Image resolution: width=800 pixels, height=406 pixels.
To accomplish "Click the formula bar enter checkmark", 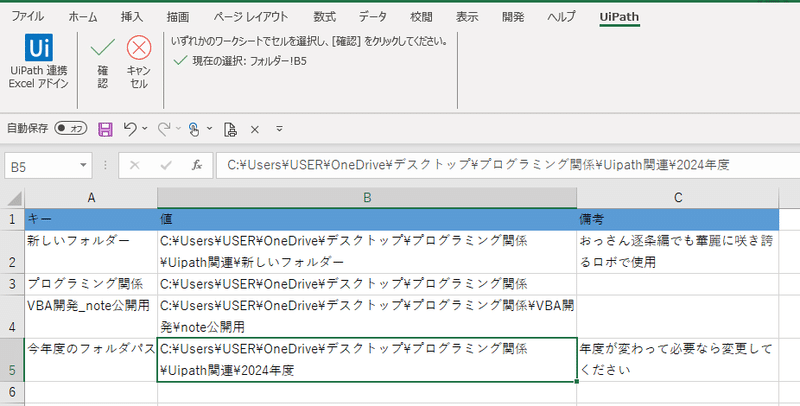I will [166, 165].
